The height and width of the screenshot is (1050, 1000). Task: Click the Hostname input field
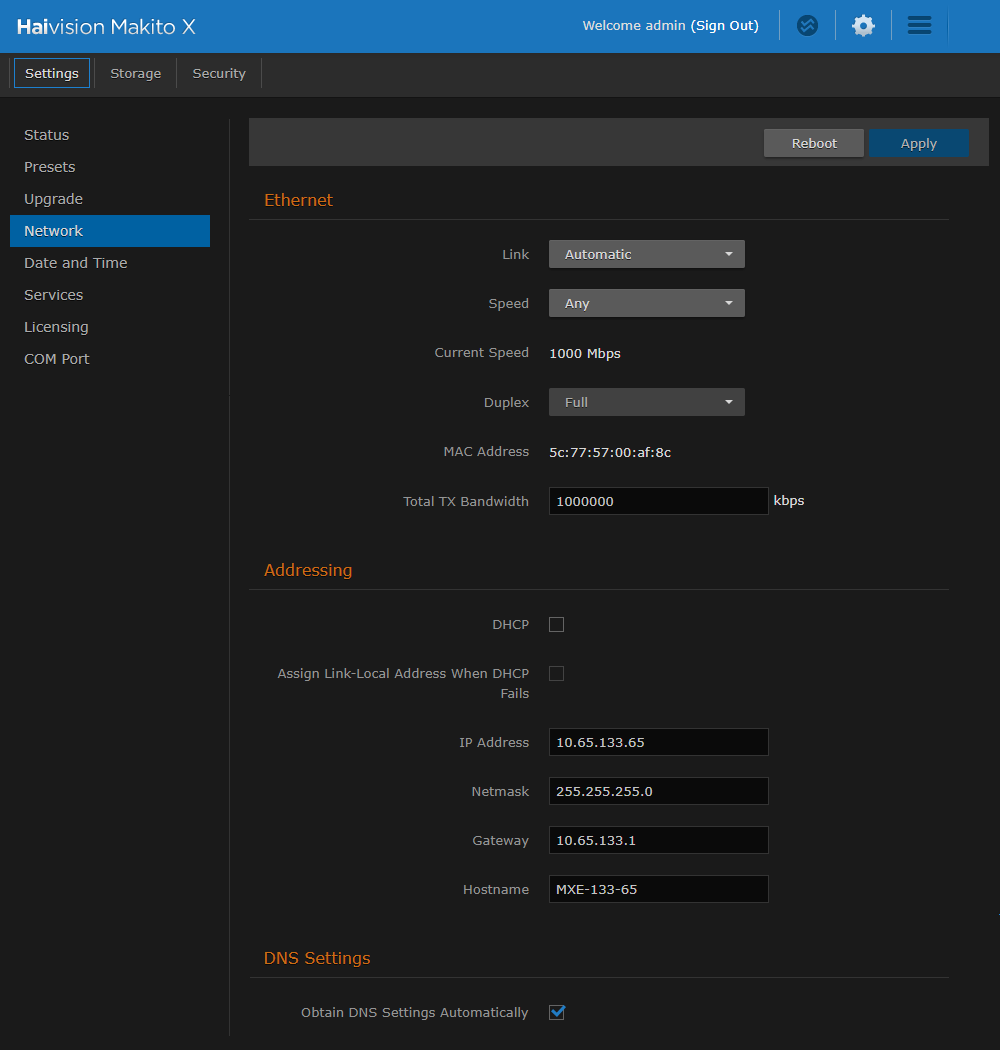coord(658,890)
